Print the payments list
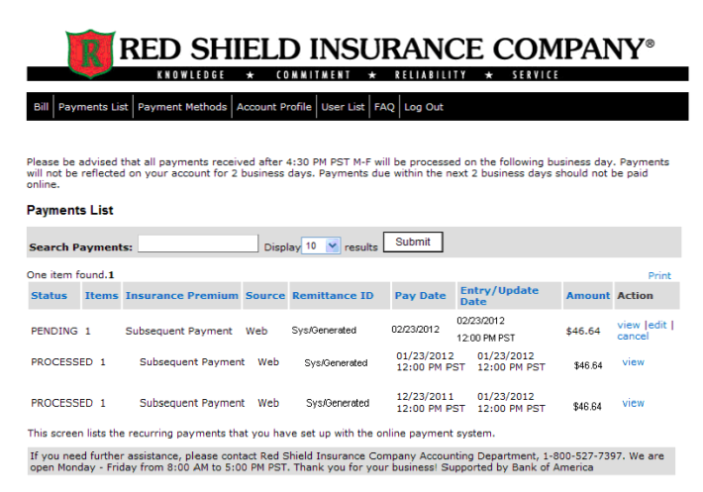The width and height of the screenshot is (703, 492). (660, 275)
